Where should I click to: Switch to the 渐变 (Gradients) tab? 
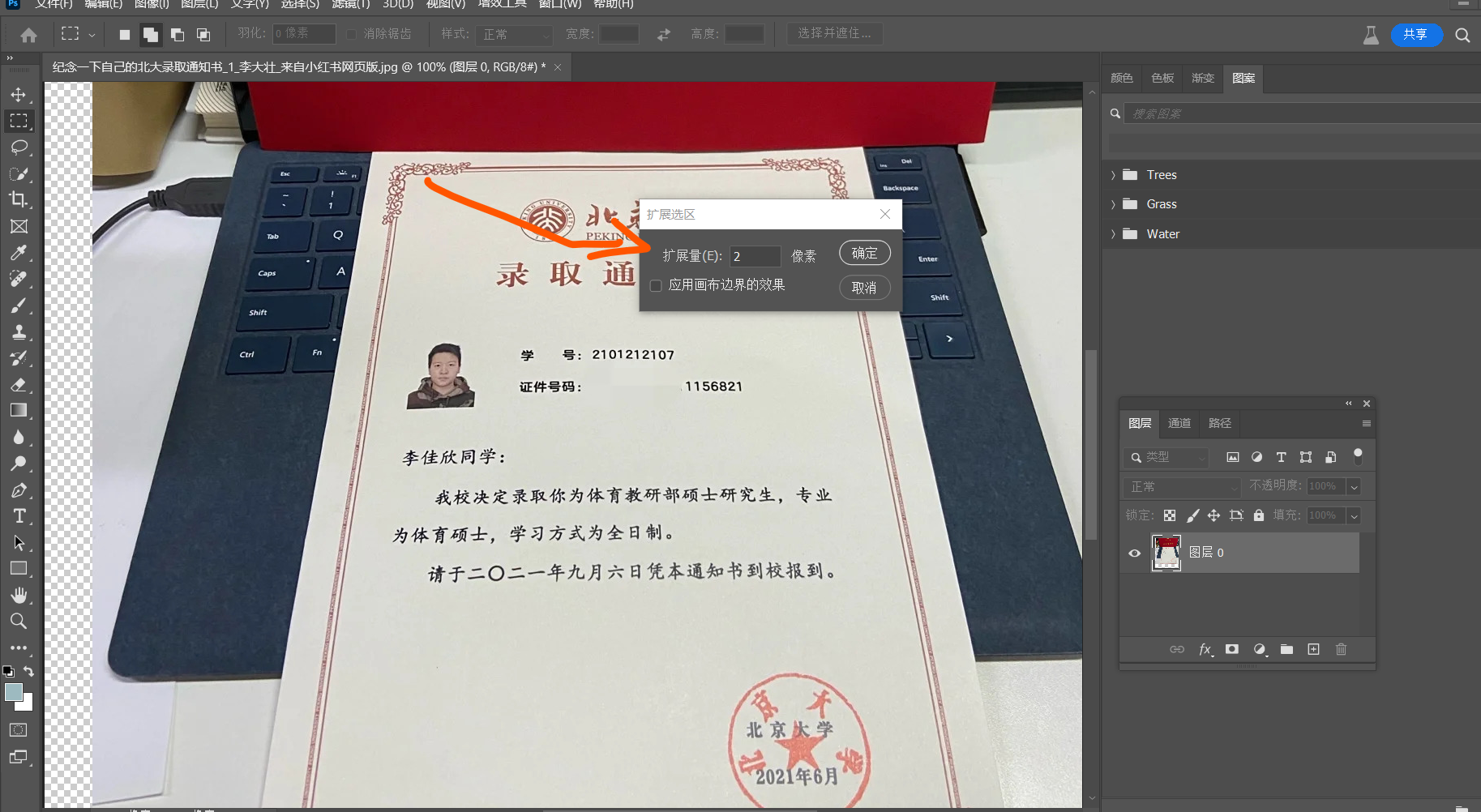pyautogui.click(x=1203, y=78)
